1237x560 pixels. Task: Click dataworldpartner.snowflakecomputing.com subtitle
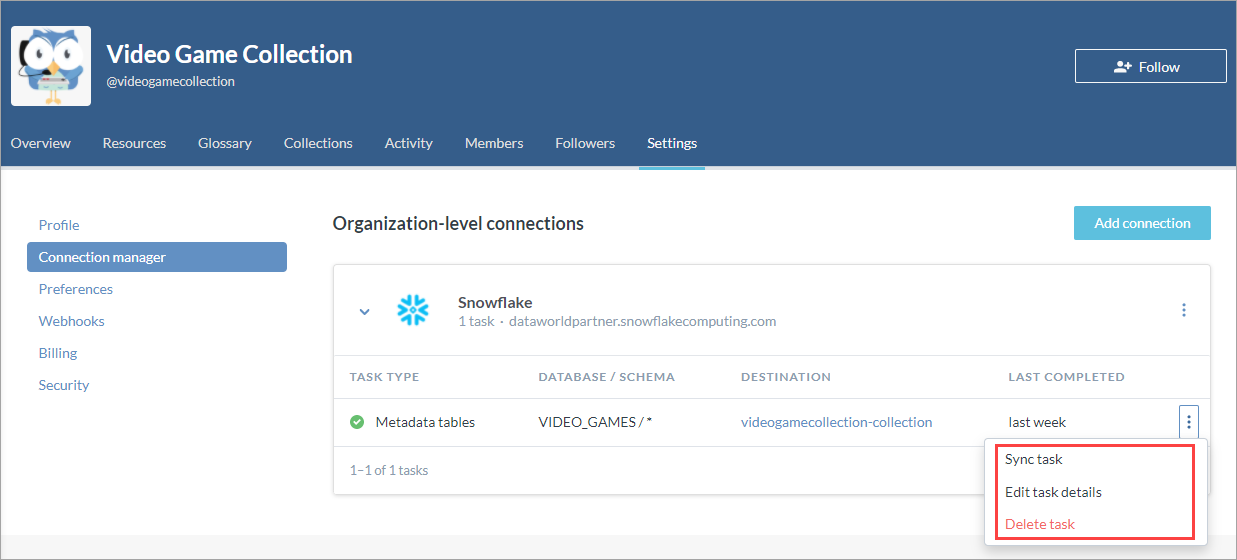[643, 322]
